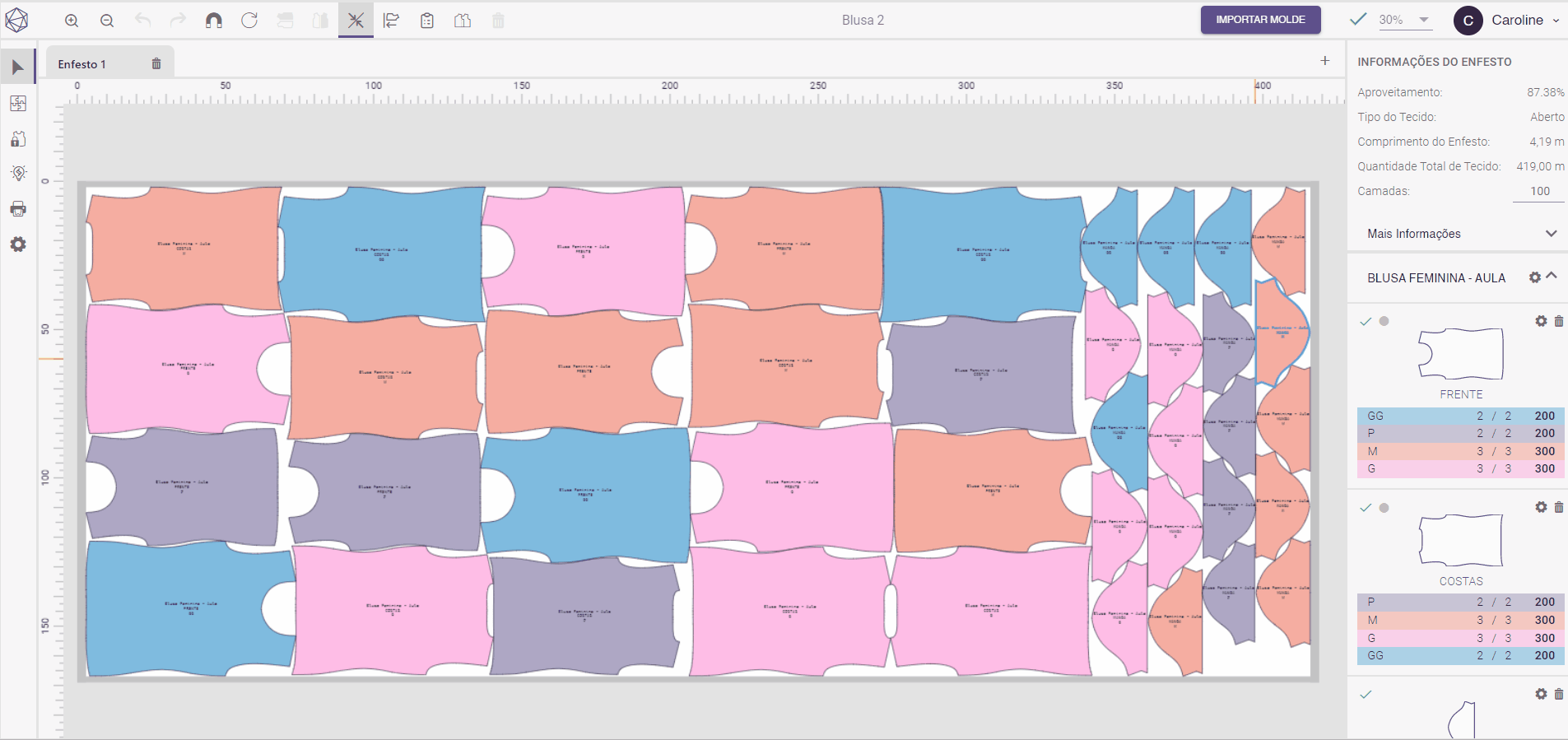Click the pink G row under FRENTE
Image resolution: width=1568 pixels, height=740 pixels.
(x=1460, y=468)
